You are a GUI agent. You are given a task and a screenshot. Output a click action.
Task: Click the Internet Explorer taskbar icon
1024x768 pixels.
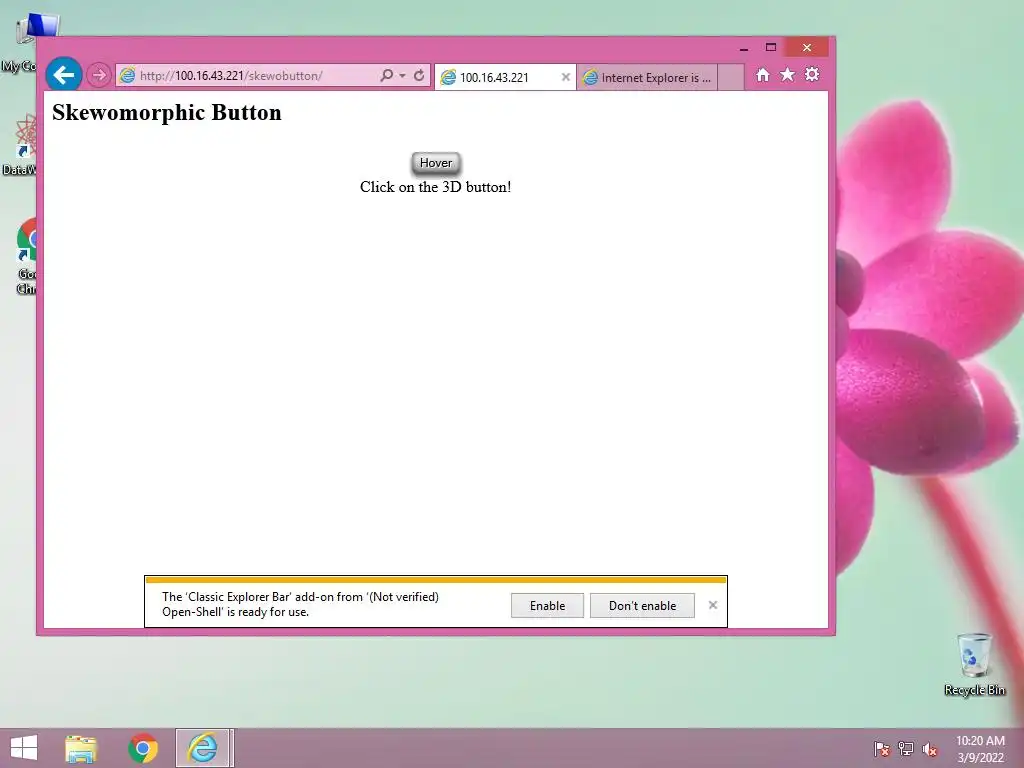[202, 748]
